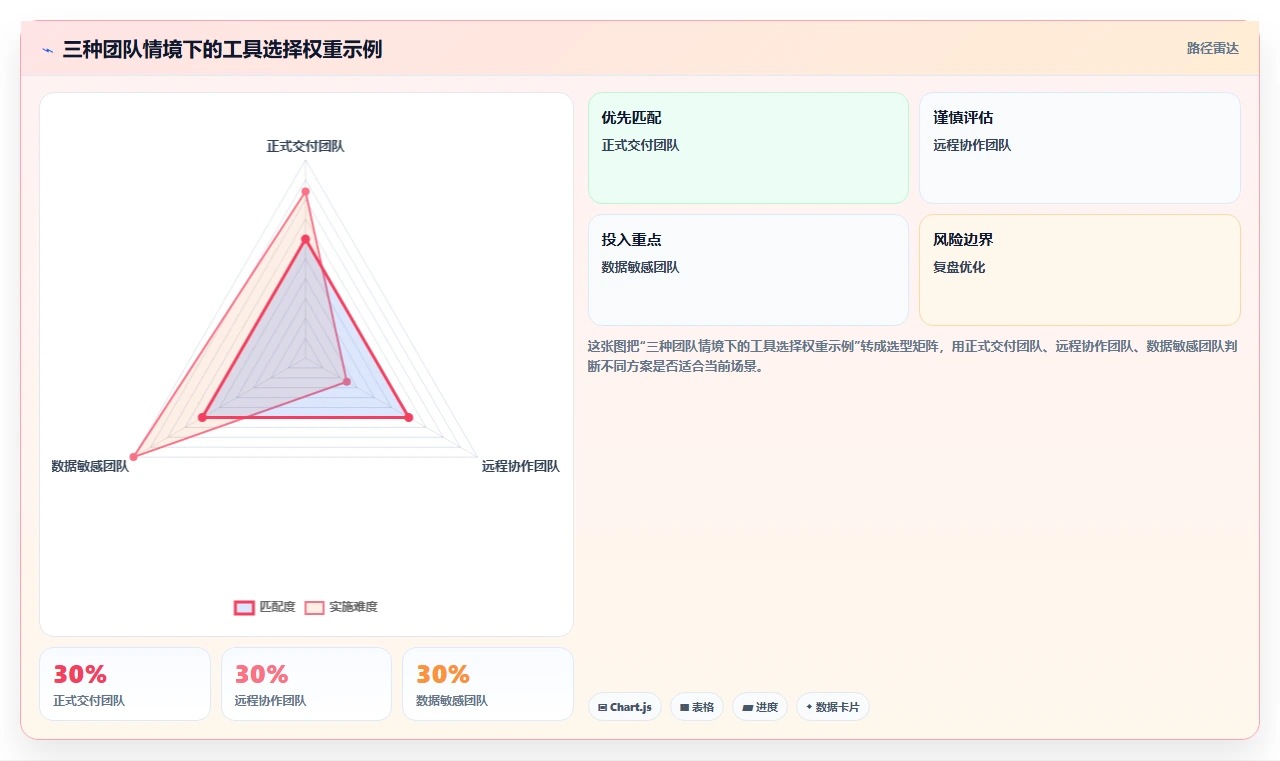Click the 进度 tag icon
This screenshot has height=761, width=1280.
pos(747,707)
